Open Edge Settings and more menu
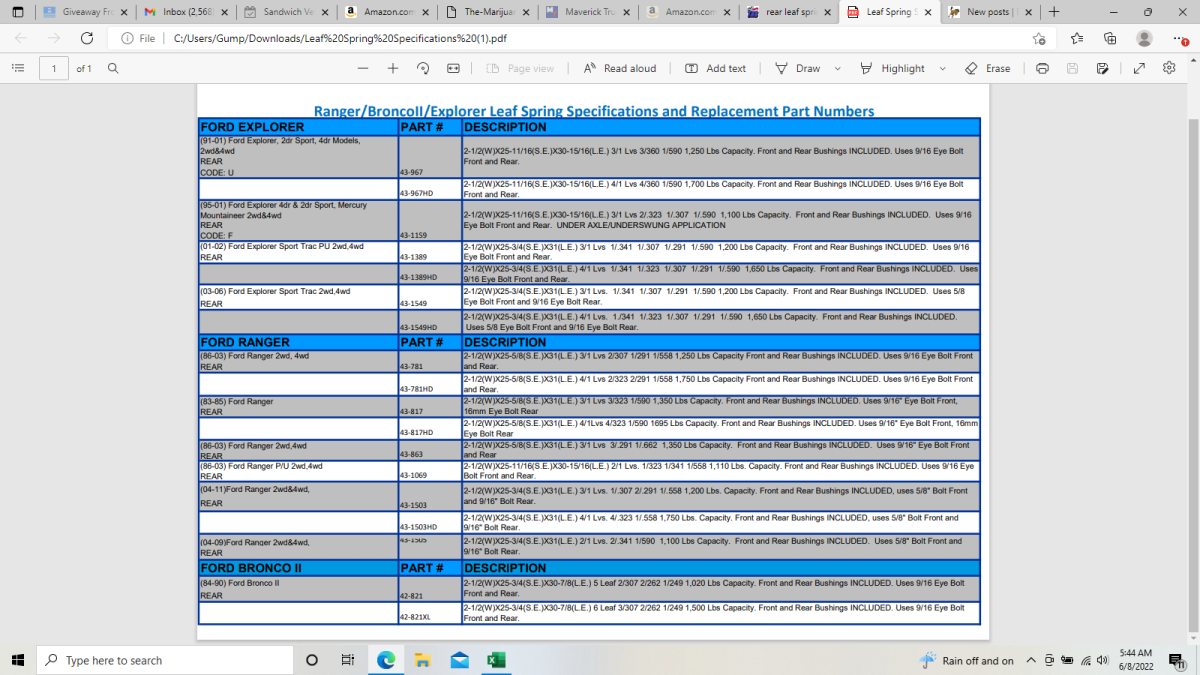 click(x=1179, y=38)
